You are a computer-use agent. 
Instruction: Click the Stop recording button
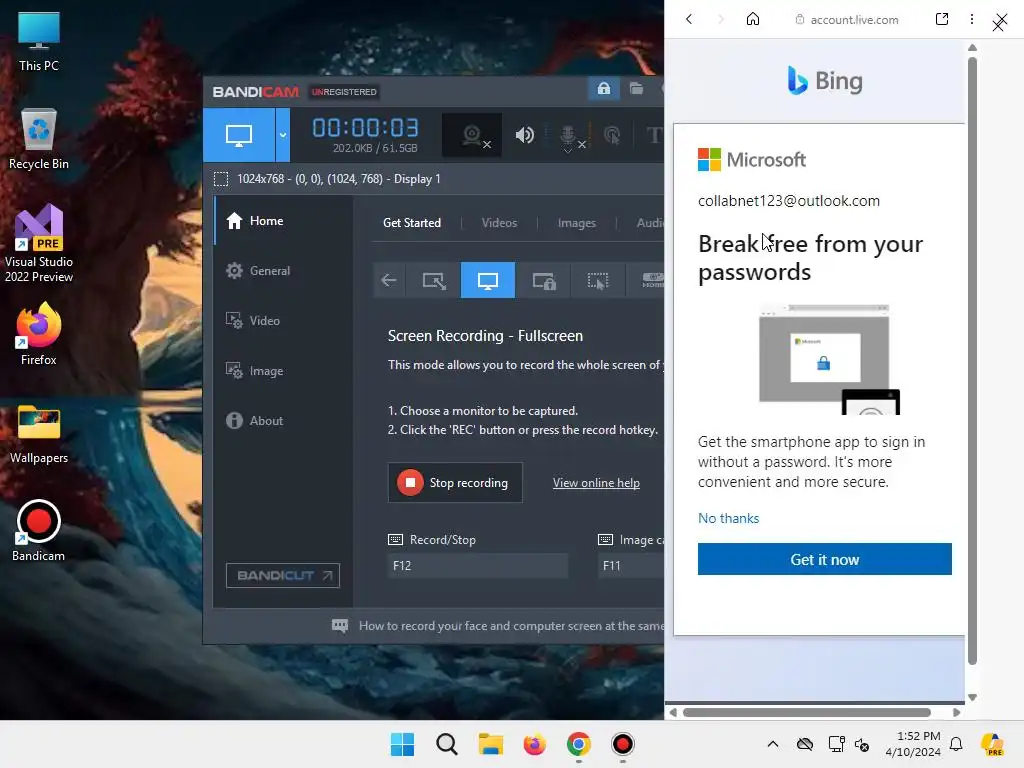coord(455,483)
